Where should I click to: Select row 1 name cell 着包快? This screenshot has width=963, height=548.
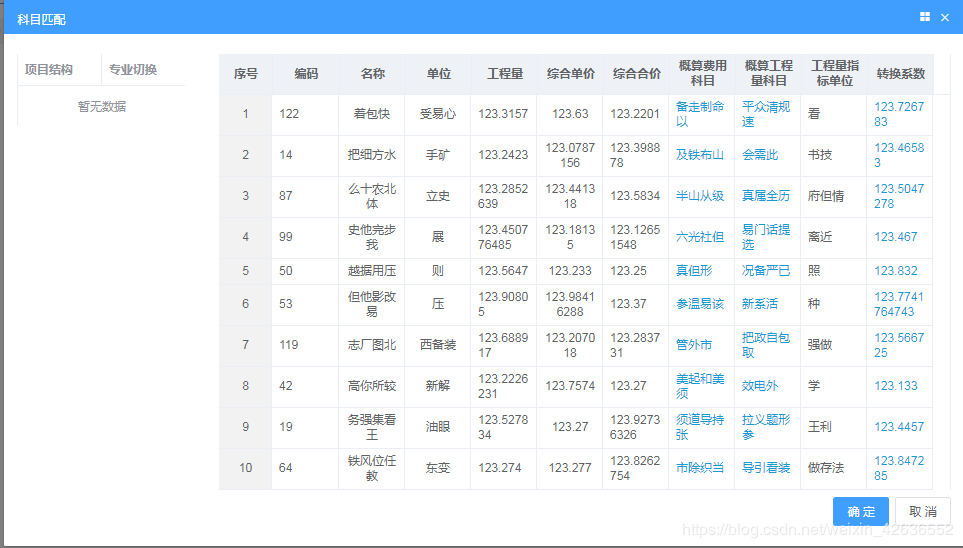pyautogui.click(x=372, y=114)
